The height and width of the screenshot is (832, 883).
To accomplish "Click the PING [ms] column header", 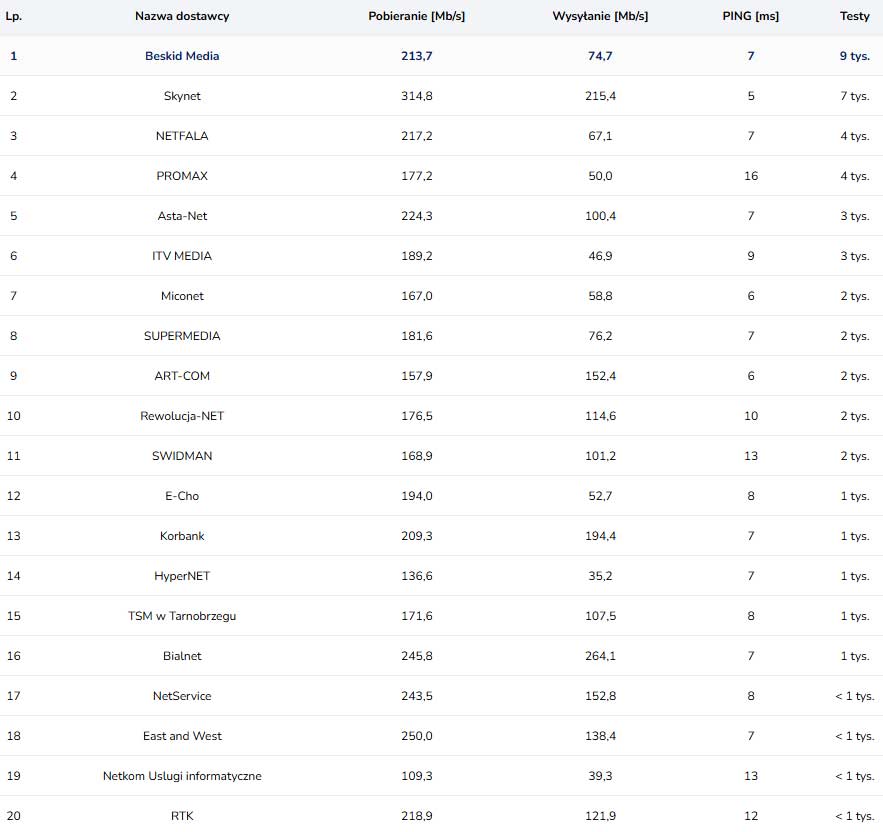I will (x=750, y=16).
